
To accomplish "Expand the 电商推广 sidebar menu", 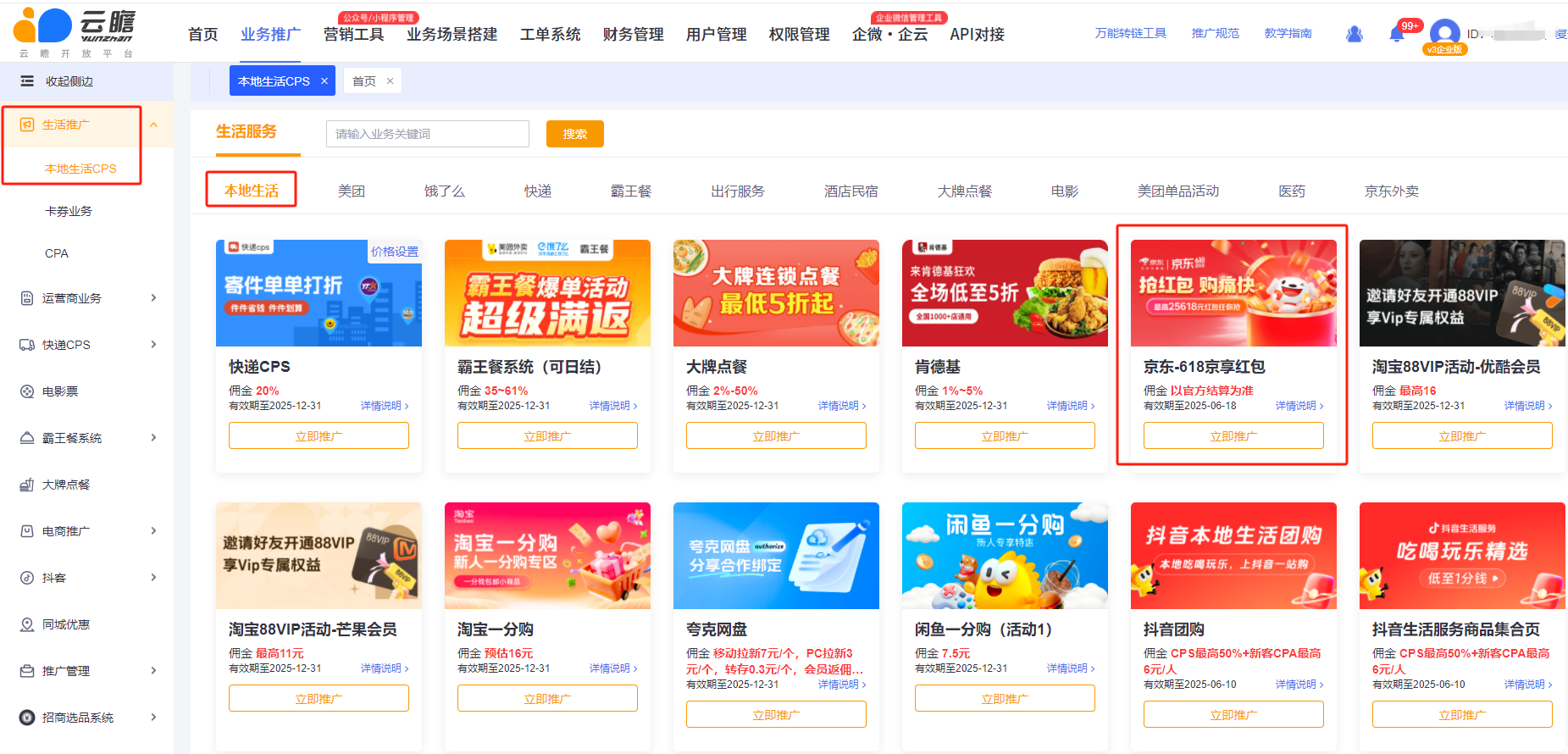I will [153, 531].
